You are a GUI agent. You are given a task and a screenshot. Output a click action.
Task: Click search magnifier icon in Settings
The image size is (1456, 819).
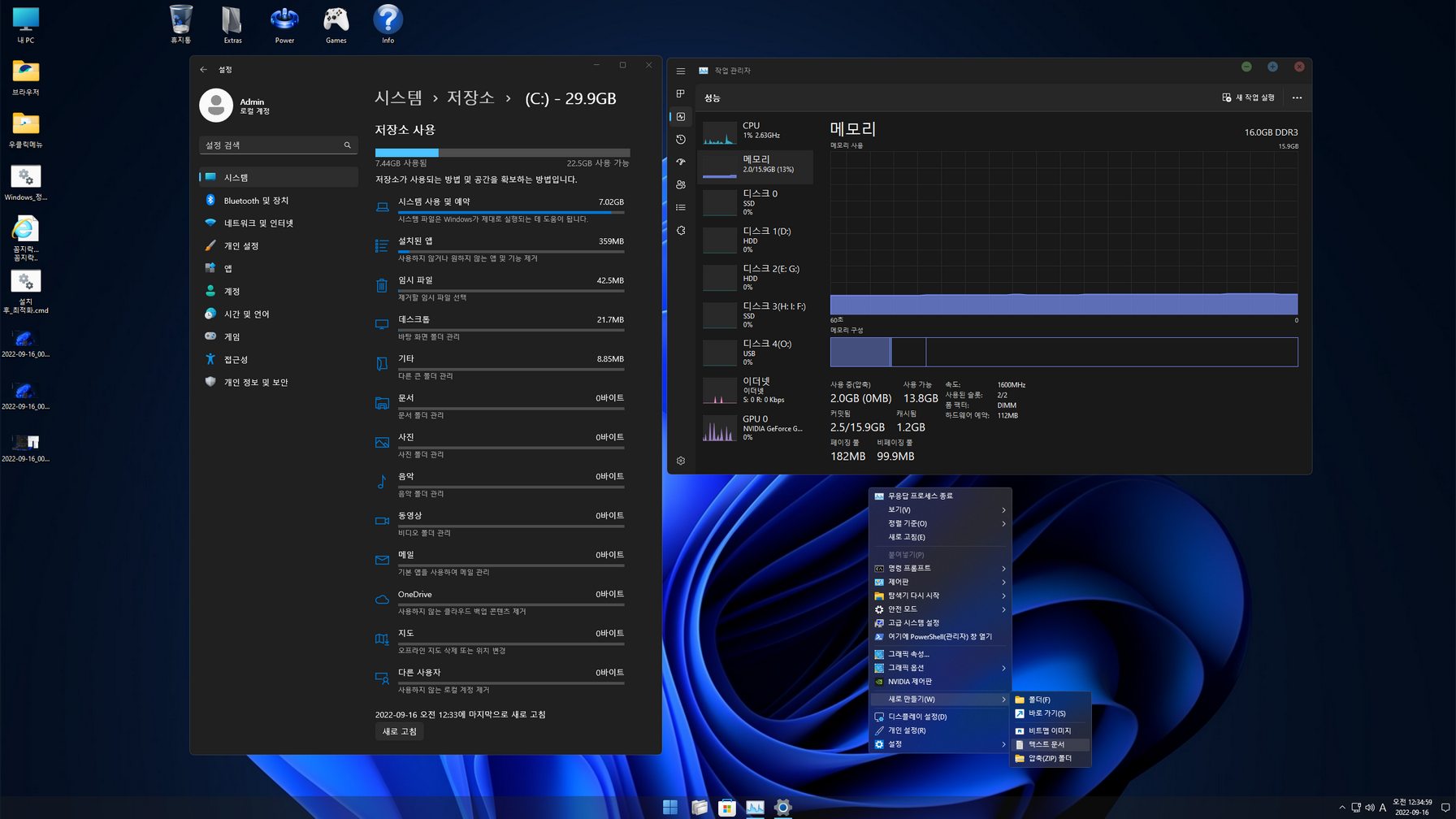point(348,145)
